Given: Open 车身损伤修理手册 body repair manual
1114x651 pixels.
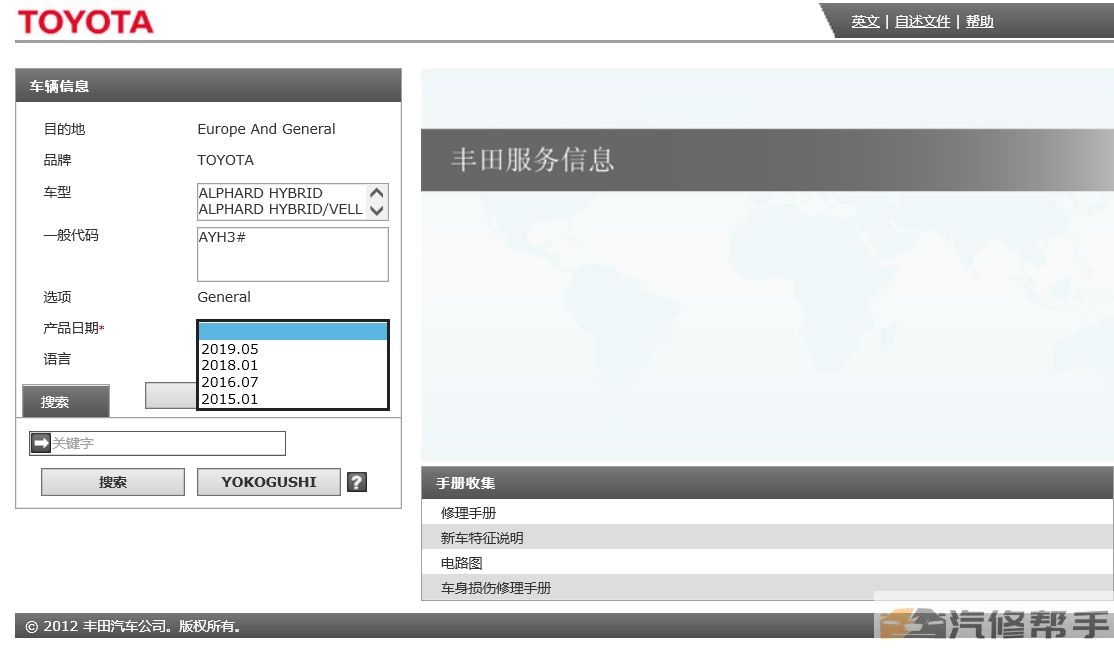Looking at the screenshot, I should click(x=767, y=587).
